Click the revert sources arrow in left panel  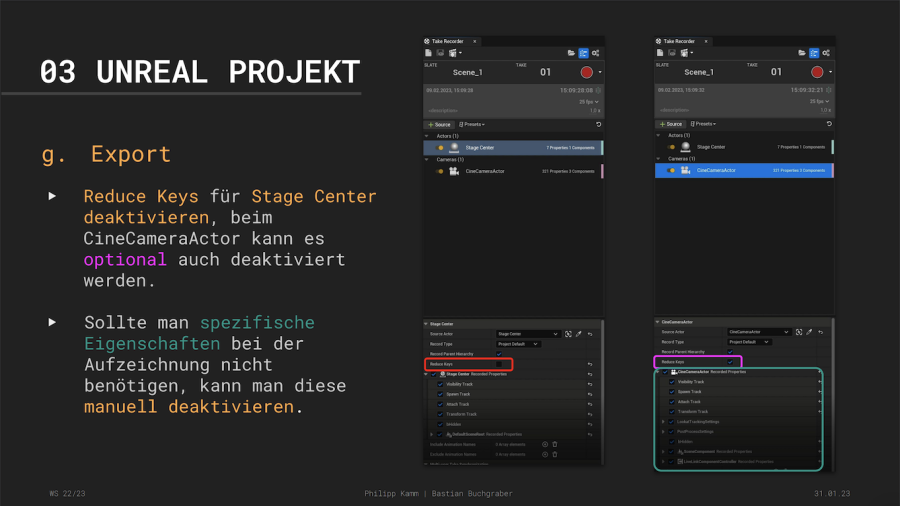pyautogui.click(x=598, y=124)
